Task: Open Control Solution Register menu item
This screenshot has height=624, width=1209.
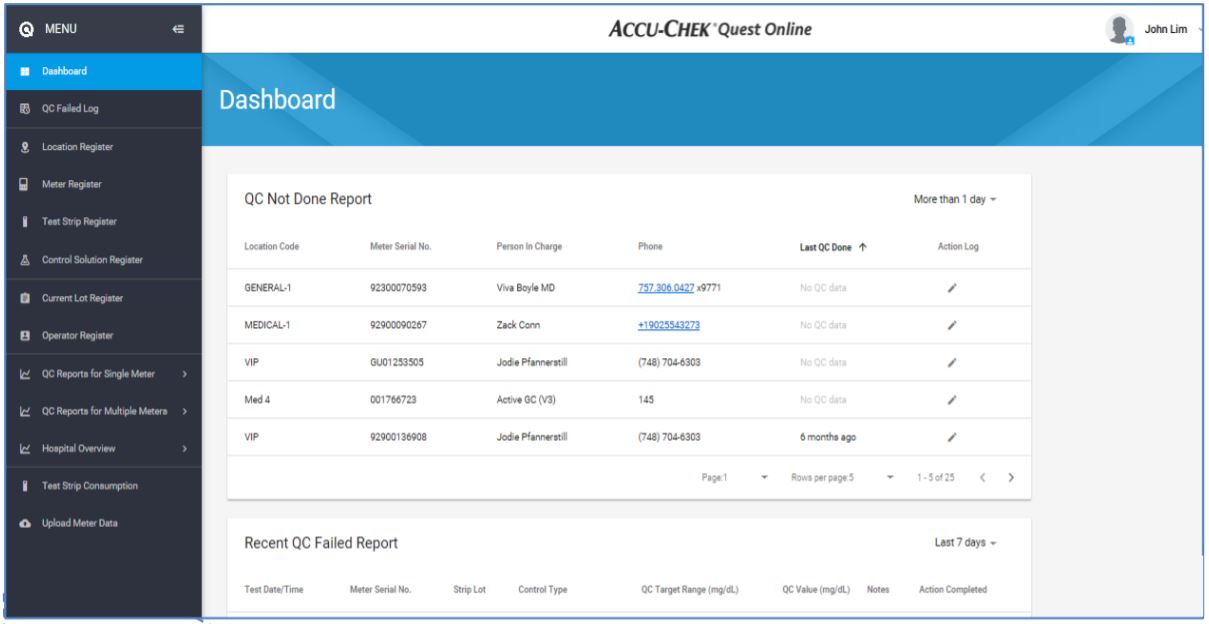Action: pyautogui.click(x=103, y=260)
